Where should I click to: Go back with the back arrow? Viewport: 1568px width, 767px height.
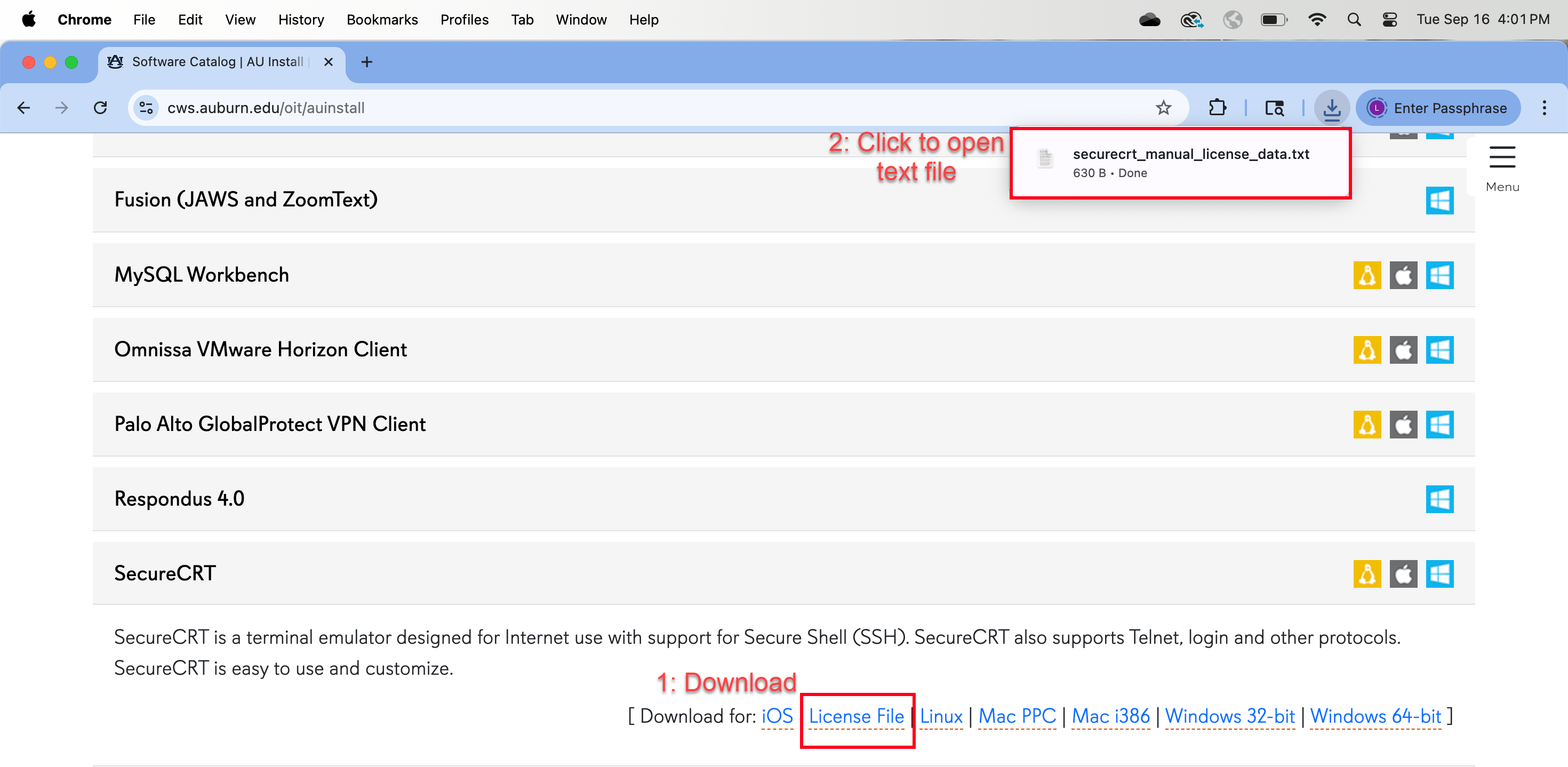tap(24, 108)
